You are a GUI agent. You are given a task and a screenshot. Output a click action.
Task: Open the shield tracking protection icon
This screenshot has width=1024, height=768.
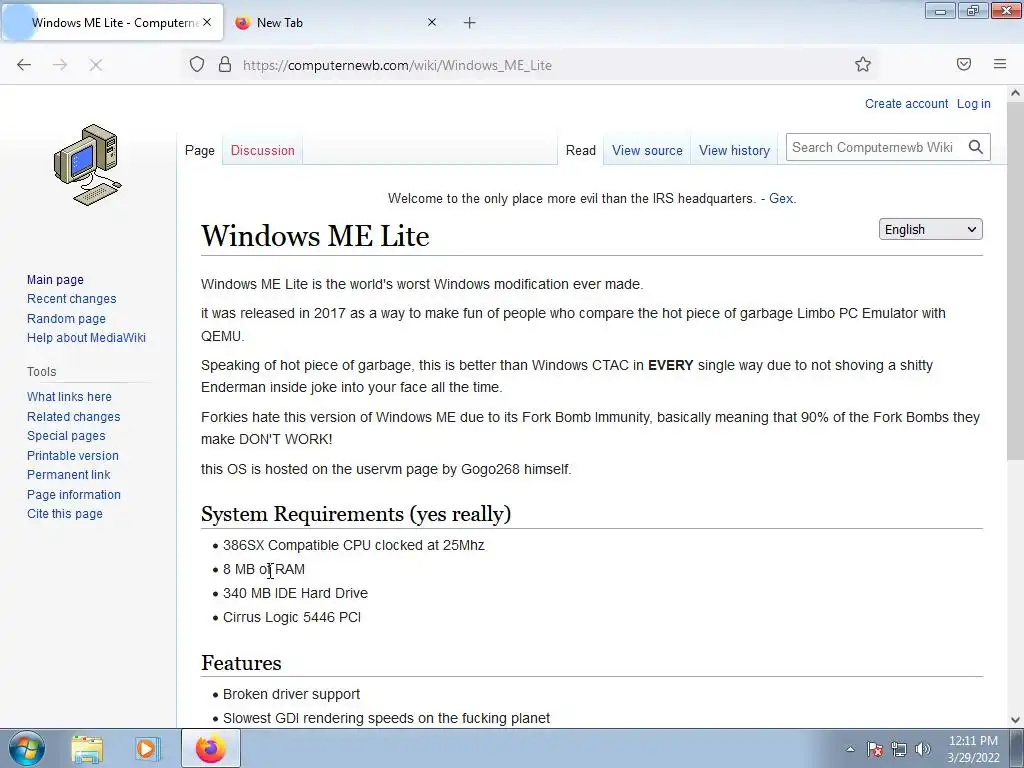197,65
